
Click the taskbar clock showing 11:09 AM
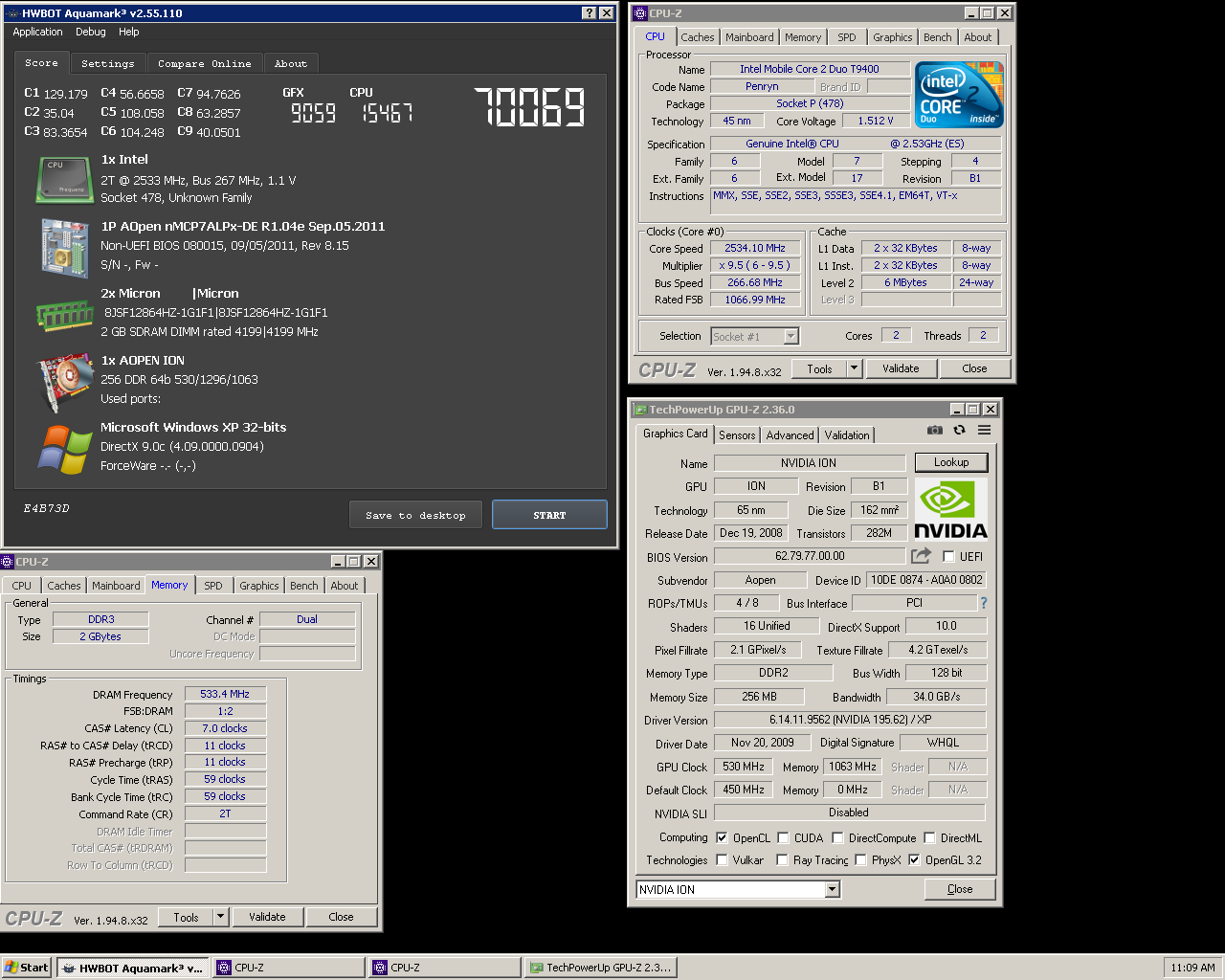pos(1192,968)
